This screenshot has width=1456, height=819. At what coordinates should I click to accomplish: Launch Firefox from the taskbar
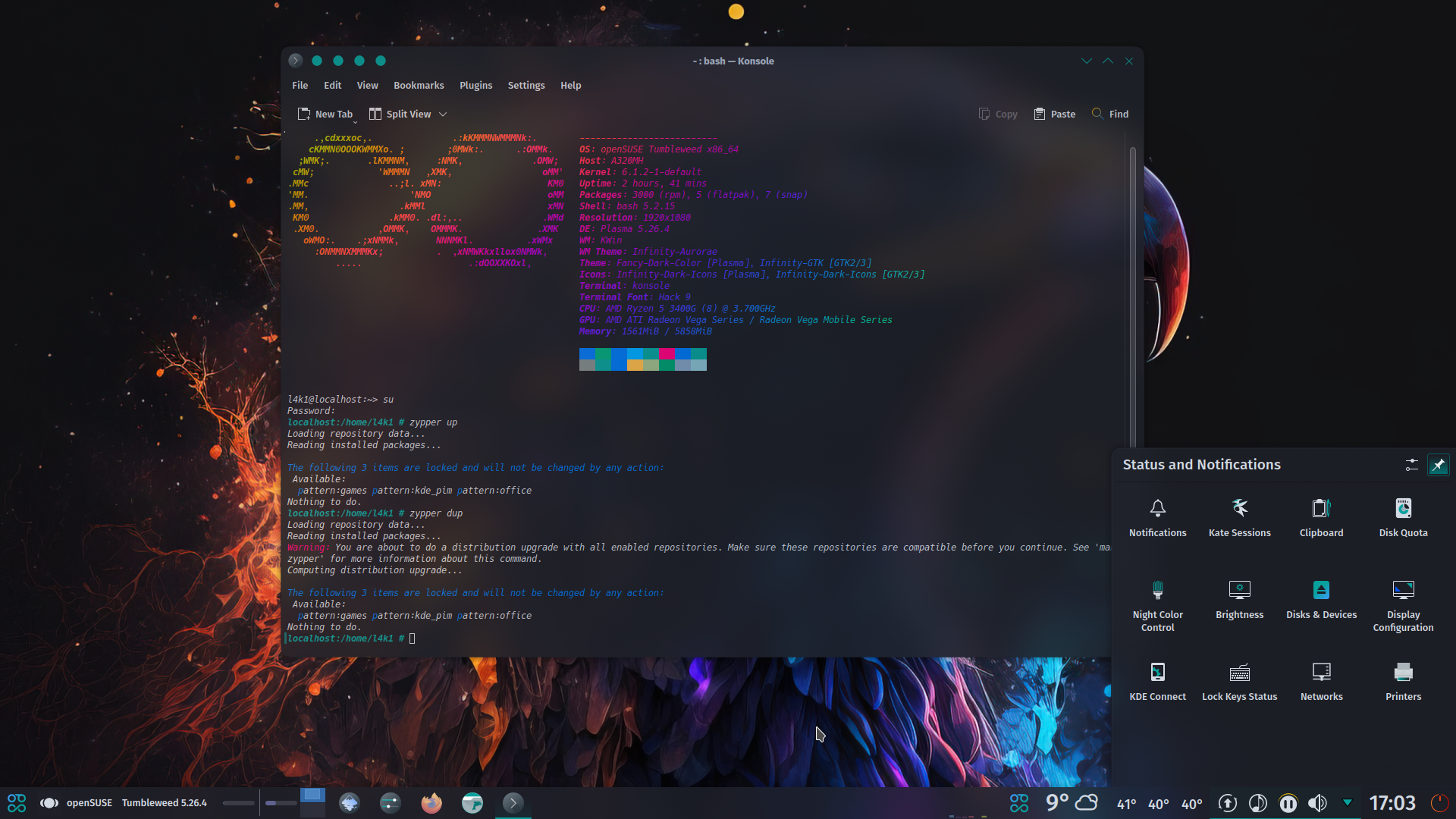tap(431, 803)
